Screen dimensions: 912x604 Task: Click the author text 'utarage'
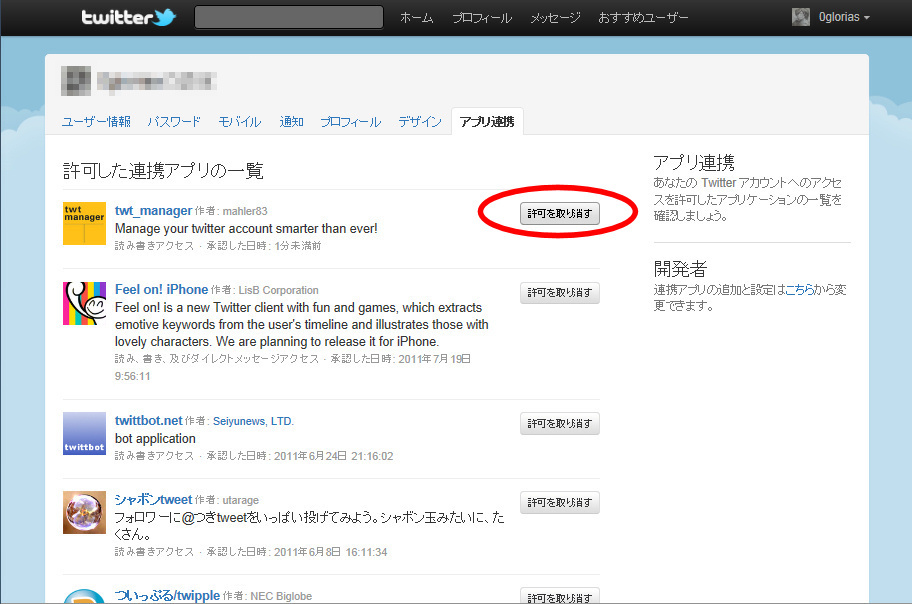pos(241,500)
